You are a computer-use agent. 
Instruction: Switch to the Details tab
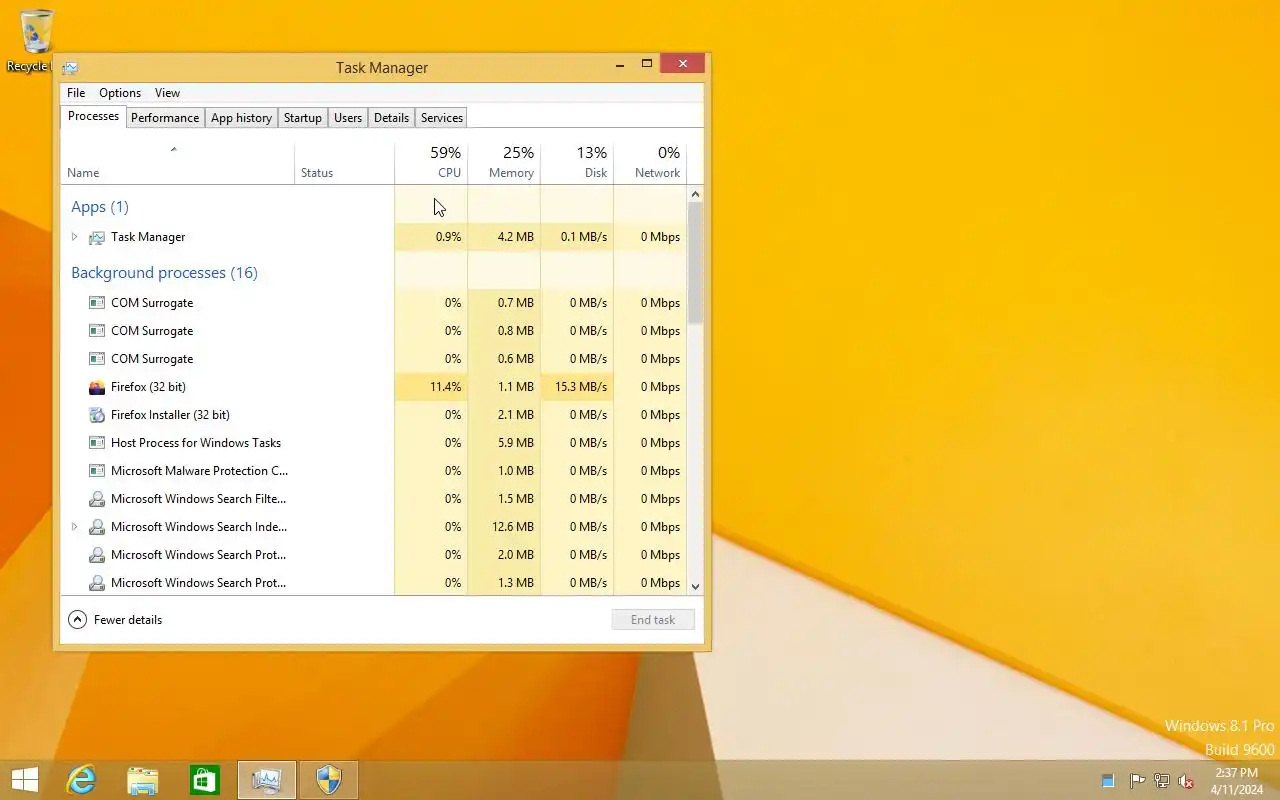coord(391,118)
